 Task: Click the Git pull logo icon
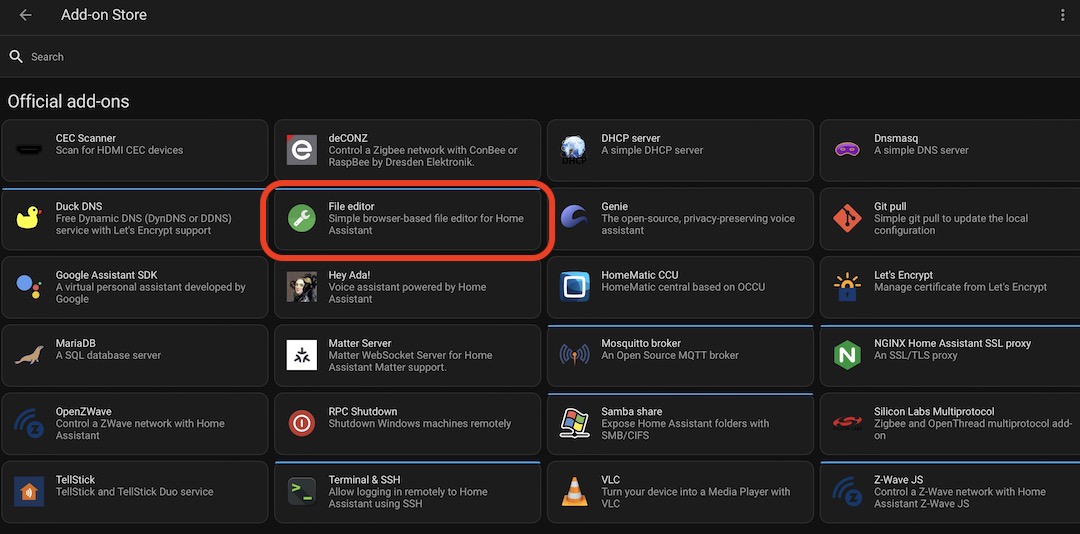click(847, 218)
